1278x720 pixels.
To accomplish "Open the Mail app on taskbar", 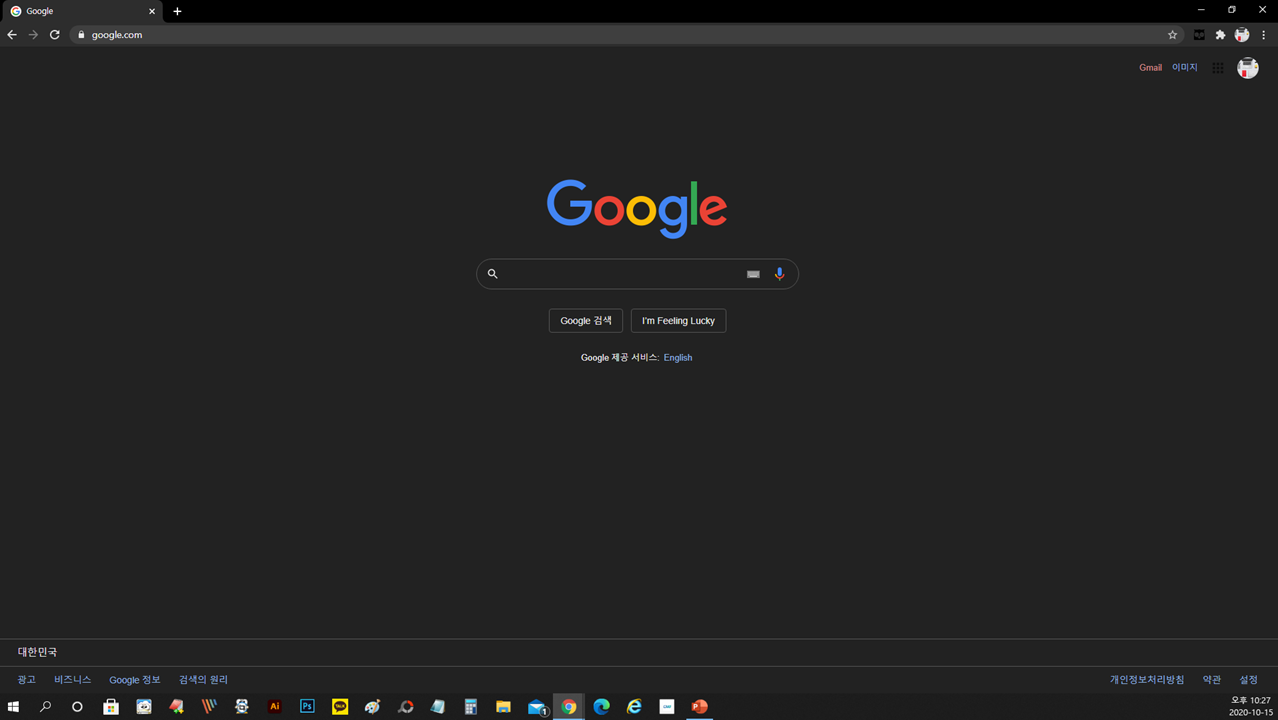I will point(537,707).
